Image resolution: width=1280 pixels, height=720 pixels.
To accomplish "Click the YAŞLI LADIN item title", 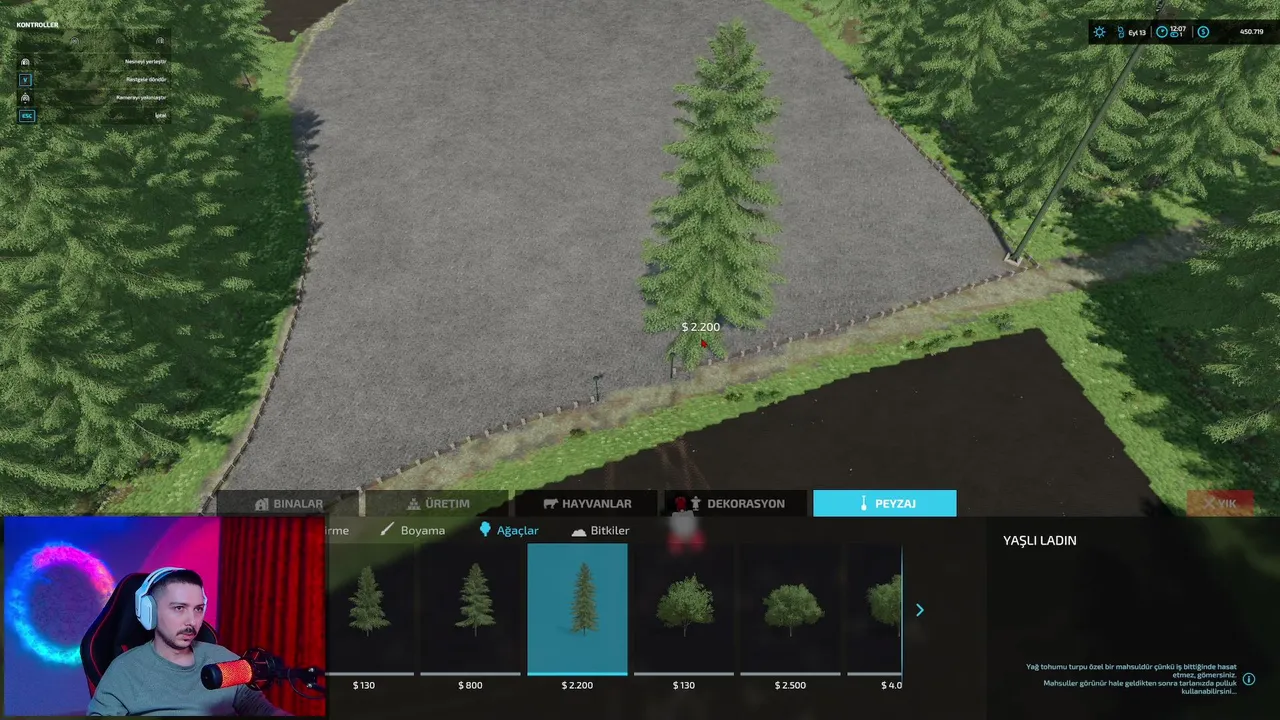I will pos(1040,540).
